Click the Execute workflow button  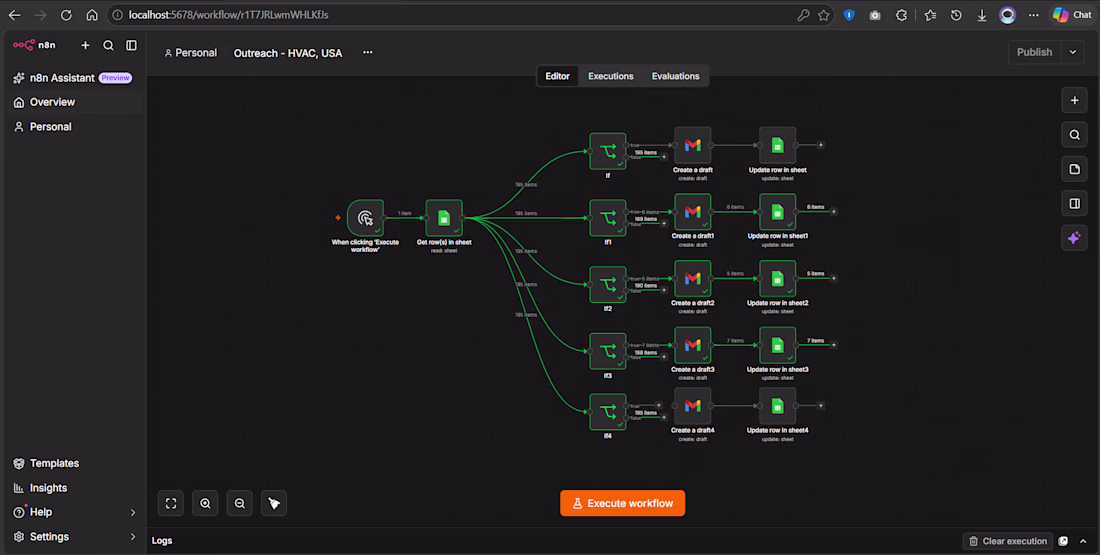(x=622, y=503)
